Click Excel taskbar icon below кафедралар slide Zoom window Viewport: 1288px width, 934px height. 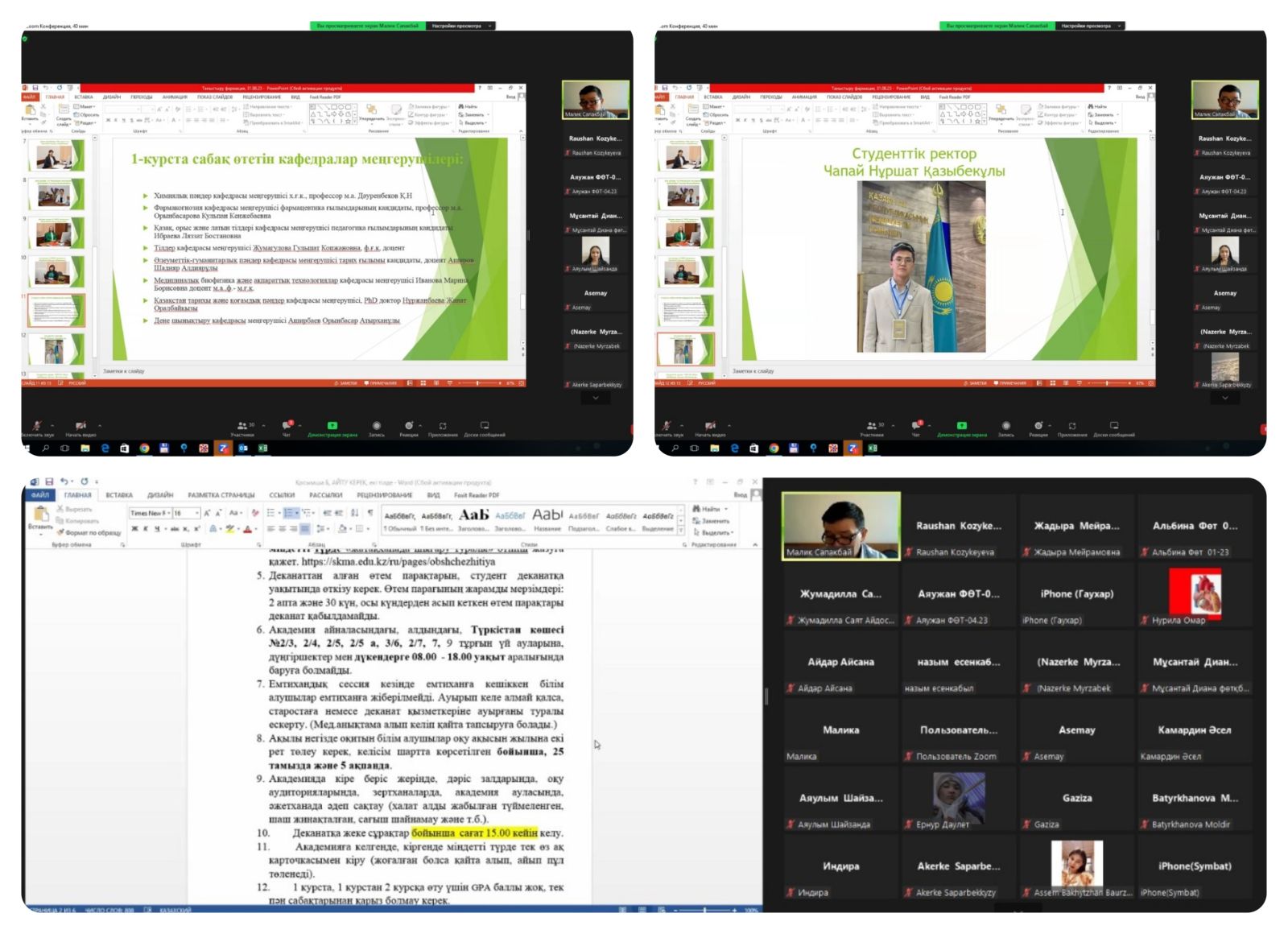(x=262, y=448)
